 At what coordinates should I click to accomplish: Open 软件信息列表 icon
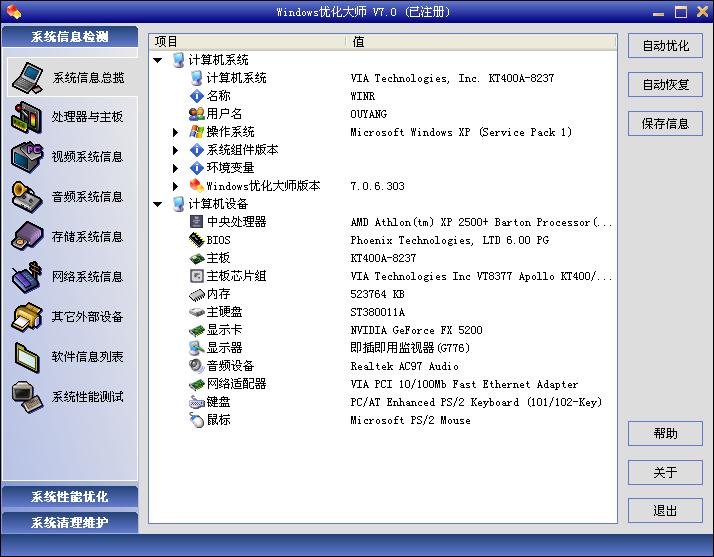pyautogui.click(x=27, y=357)
